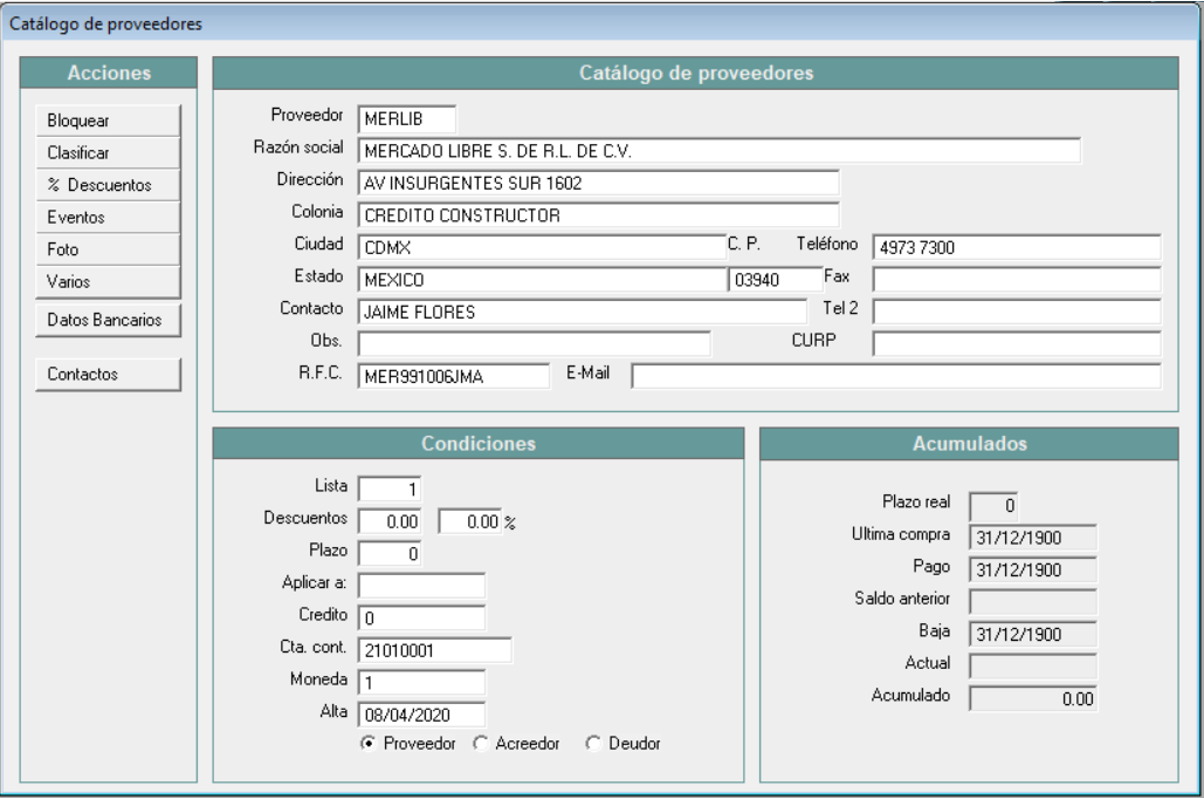Click the Colonia field CREDITO CONSTRUCTOR
1204x798 pixels.
click(x=598, y=215)
